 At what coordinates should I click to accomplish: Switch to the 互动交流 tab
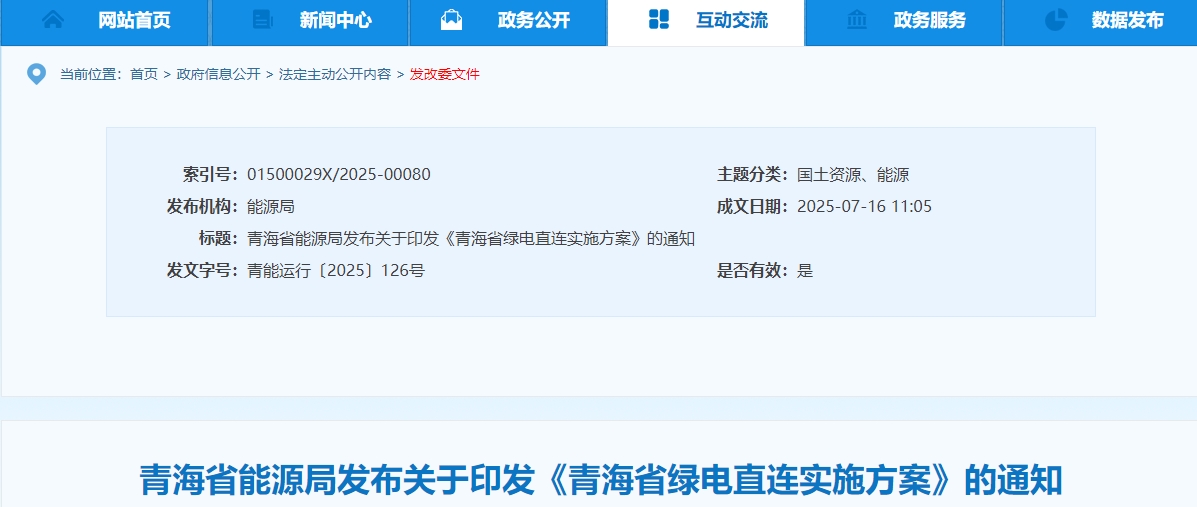point(732,20)
